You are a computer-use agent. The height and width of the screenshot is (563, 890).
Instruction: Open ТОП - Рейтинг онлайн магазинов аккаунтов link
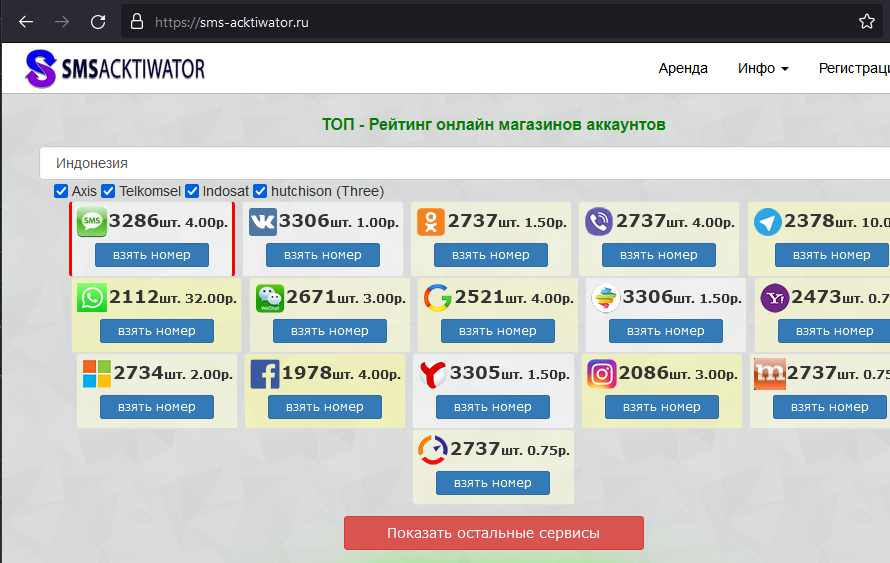[494, 124]
